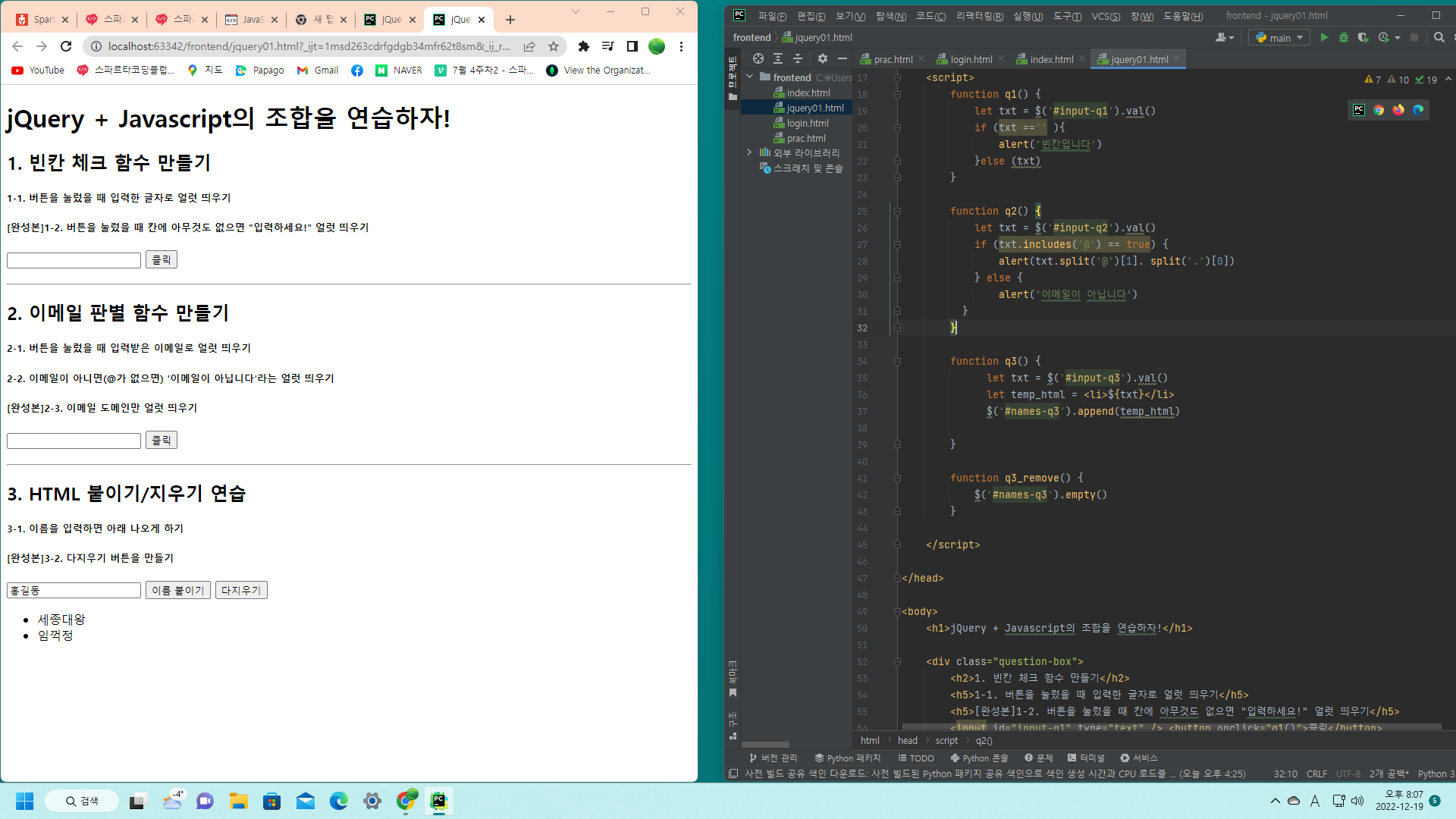The image size is (1456, 819).
Task: Go back in Chrome history
Action: pyautogui.click(x=17, y=46)
